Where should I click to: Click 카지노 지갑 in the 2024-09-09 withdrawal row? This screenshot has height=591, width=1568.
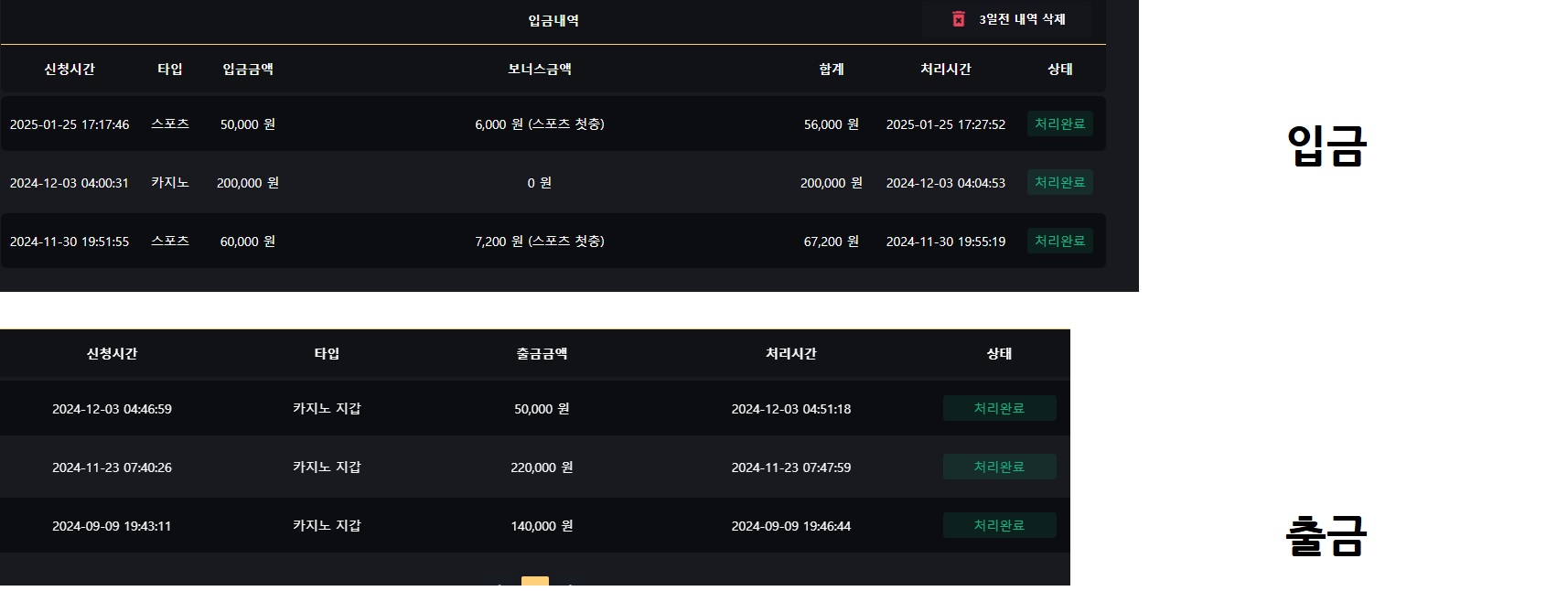[x=327, y=526]
